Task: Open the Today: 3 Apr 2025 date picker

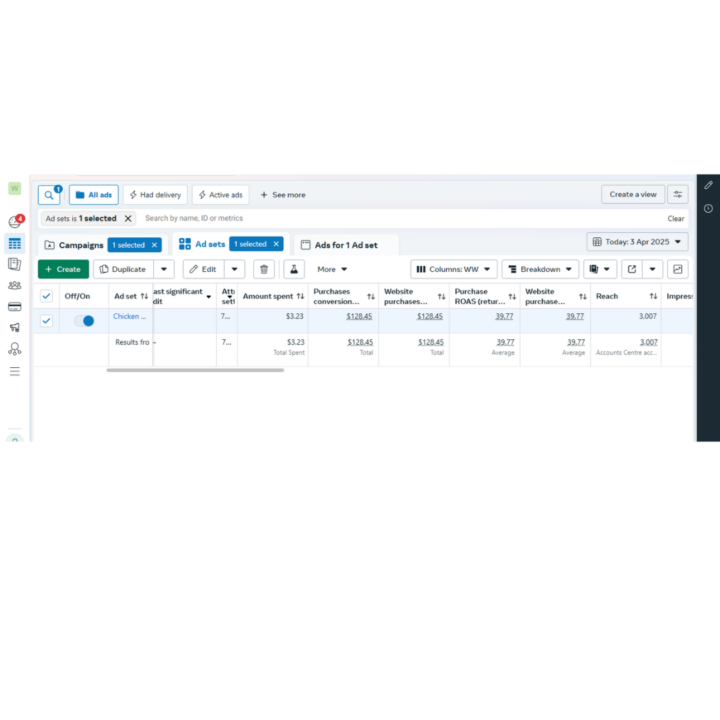Action: click(x=637, y=242)
